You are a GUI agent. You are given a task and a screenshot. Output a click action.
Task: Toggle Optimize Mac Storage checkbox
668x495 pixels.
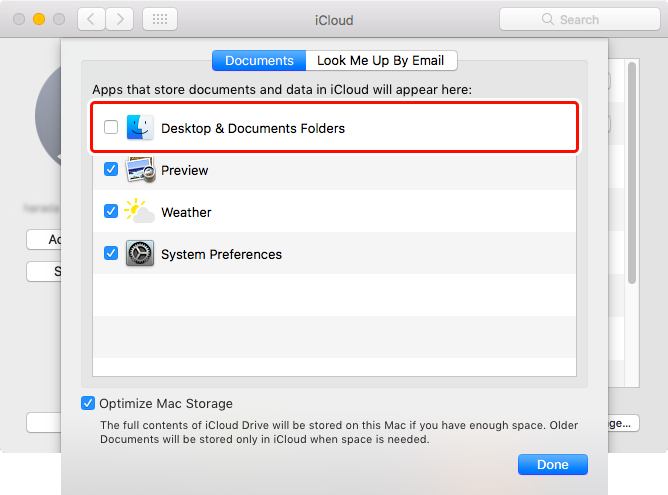click(88, 403)
